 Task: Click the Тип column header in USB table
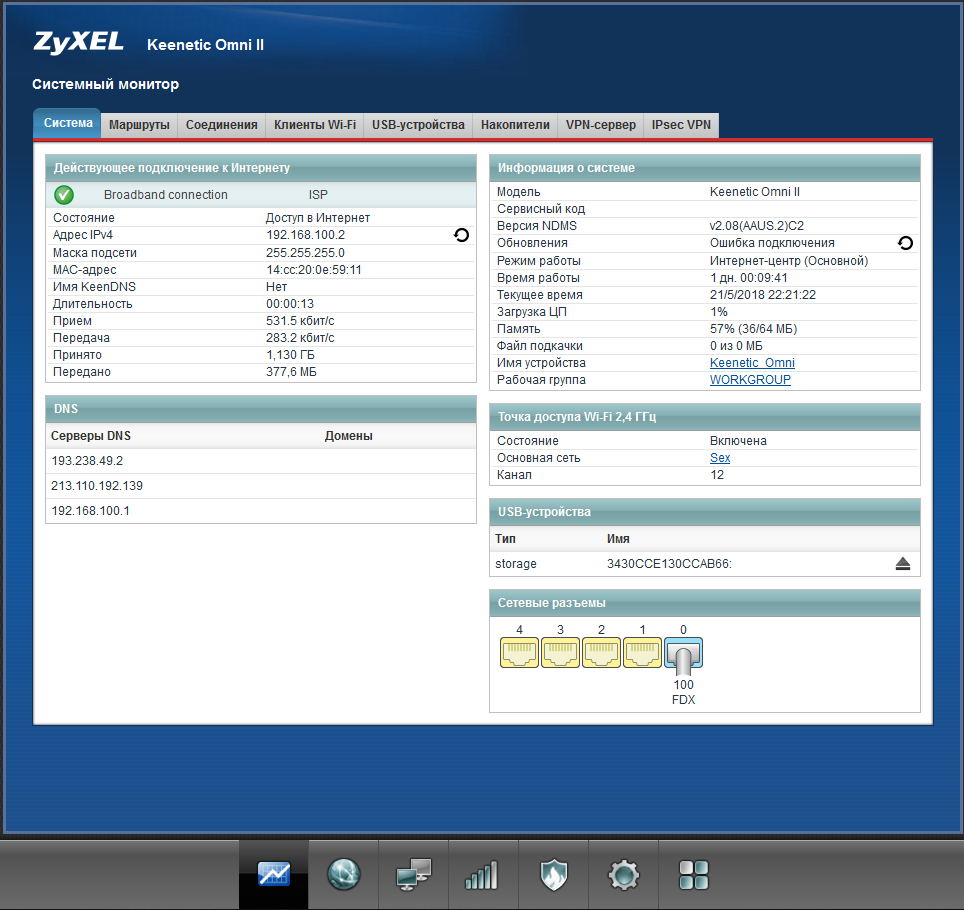(505, 539)
